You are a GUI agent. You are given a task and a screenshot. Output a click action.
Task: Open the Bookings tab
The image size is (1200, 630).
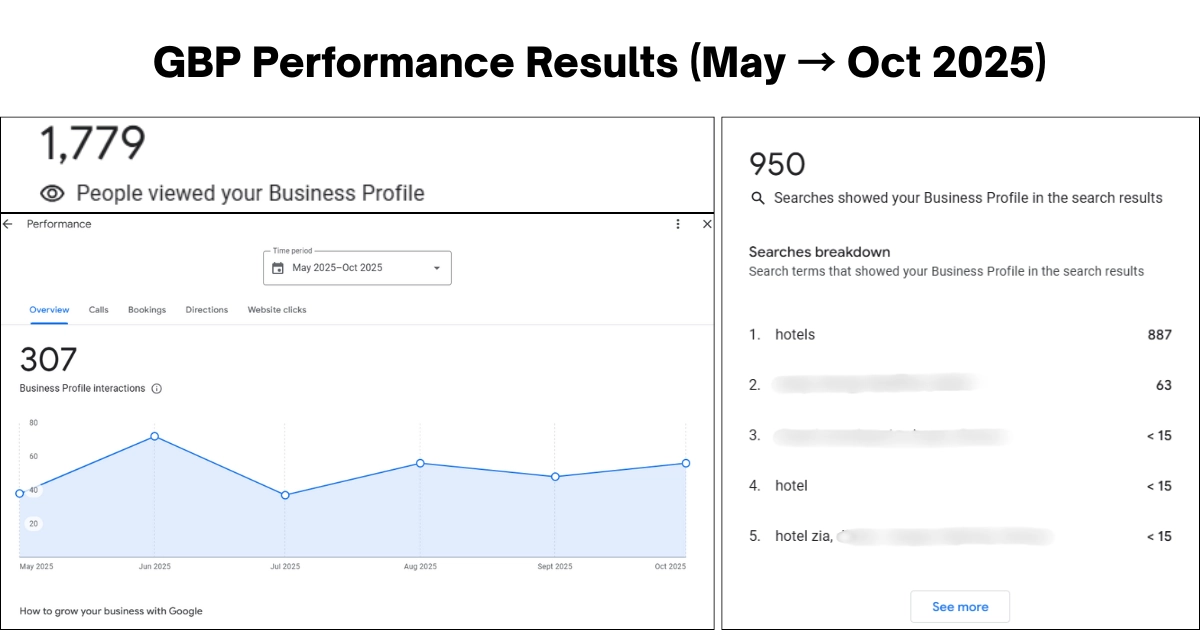pyautogui.click(x=146, y=310)
